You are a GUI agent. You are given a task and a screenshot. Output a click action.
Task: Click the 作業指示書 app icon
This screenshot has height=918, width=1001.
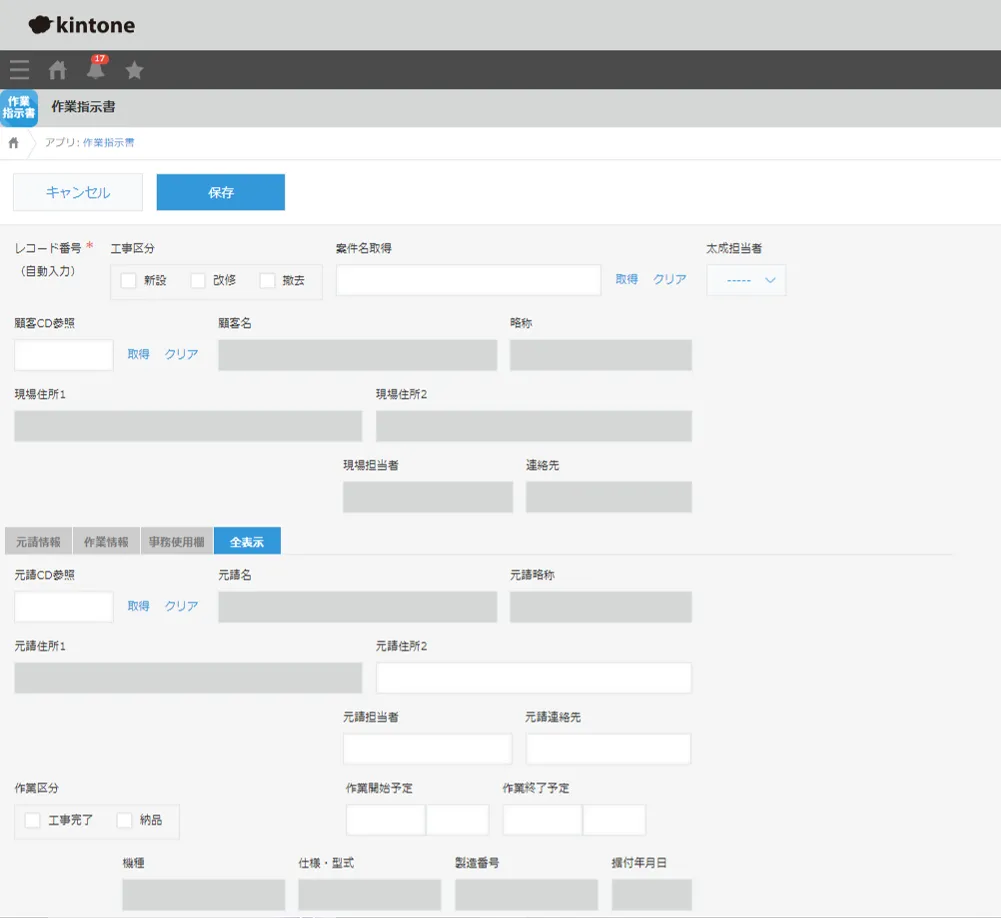tap(19, 108)
